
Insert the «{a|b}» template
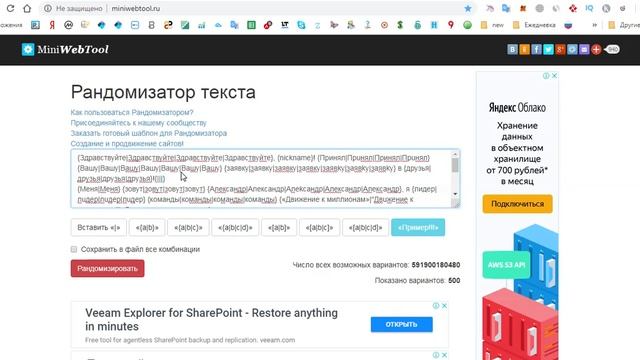(x=147, y=227)
